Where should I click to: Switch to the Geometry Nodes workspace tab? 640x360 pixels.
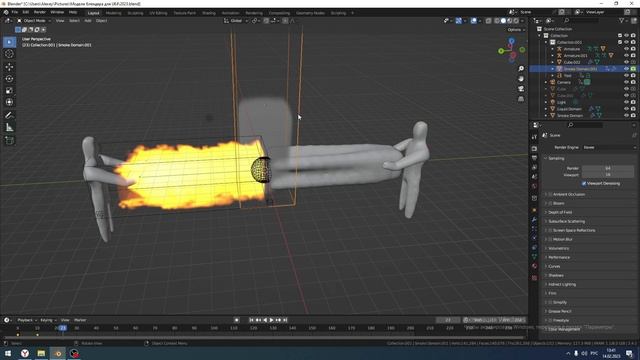[x=310, y=13]
